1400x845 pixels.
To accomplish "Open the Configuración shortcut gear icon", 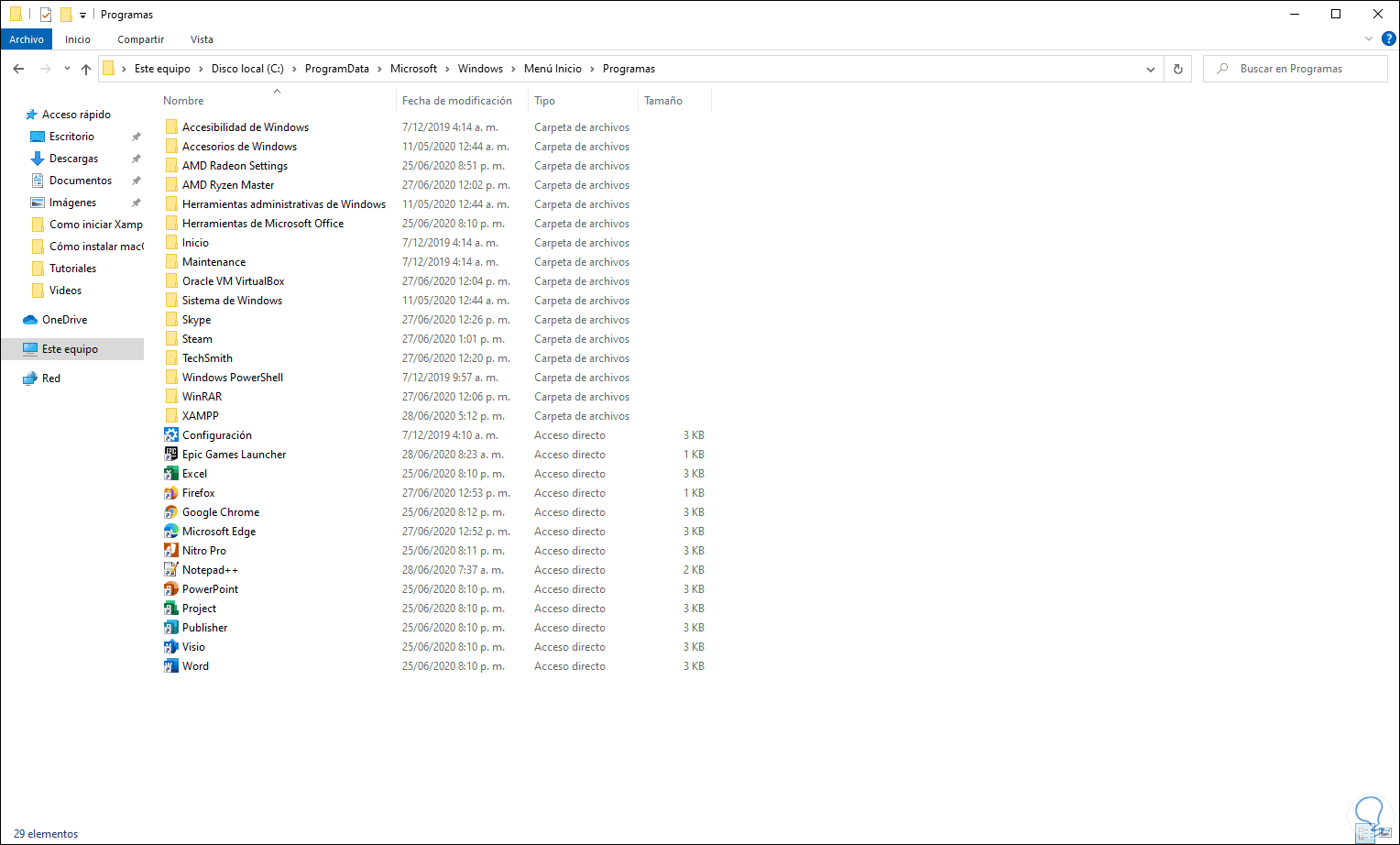I will 171,435.
